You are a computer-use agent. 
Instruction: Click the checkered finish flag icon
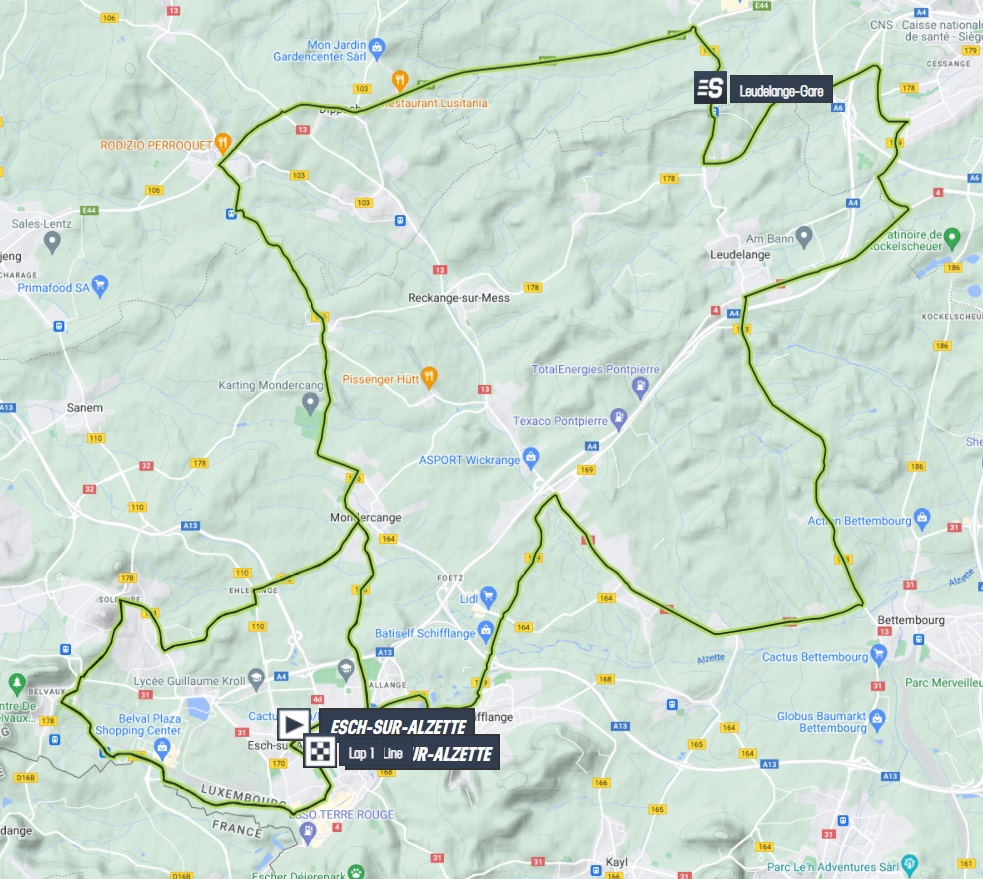[x=320, y=751]
